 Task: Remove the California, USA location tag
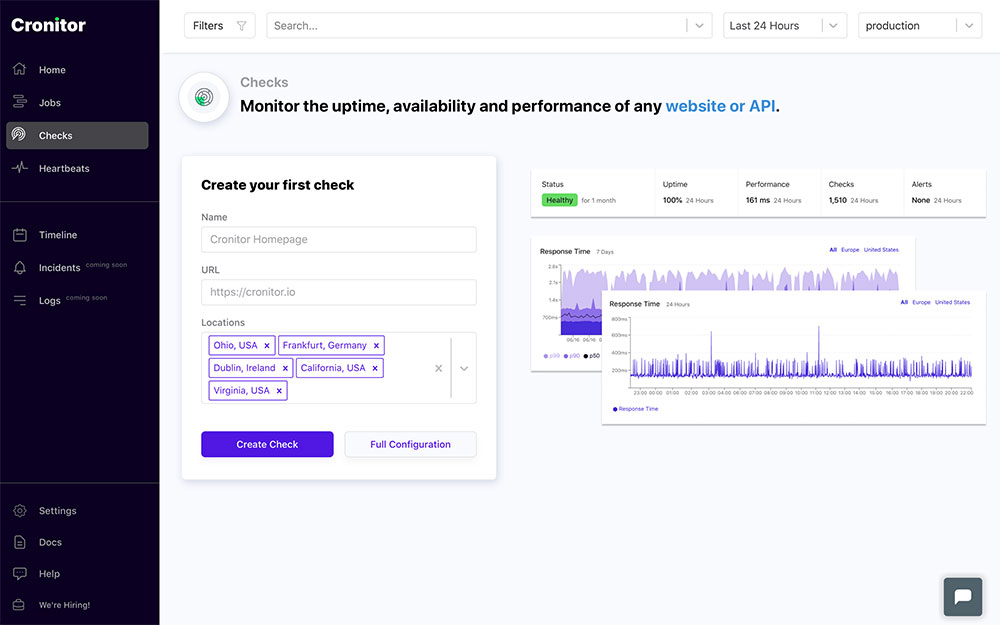(x=375, y=368)
